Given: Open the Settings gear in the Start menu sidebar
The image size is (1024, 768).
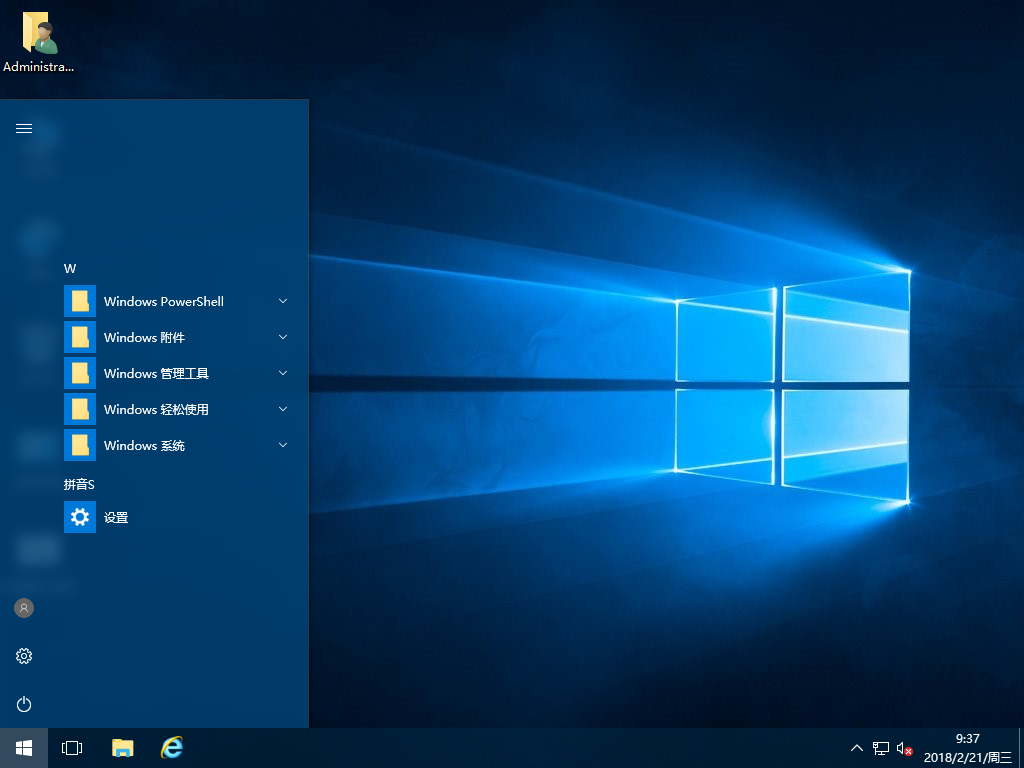Looking at the screenshot, I should point(23,656).
